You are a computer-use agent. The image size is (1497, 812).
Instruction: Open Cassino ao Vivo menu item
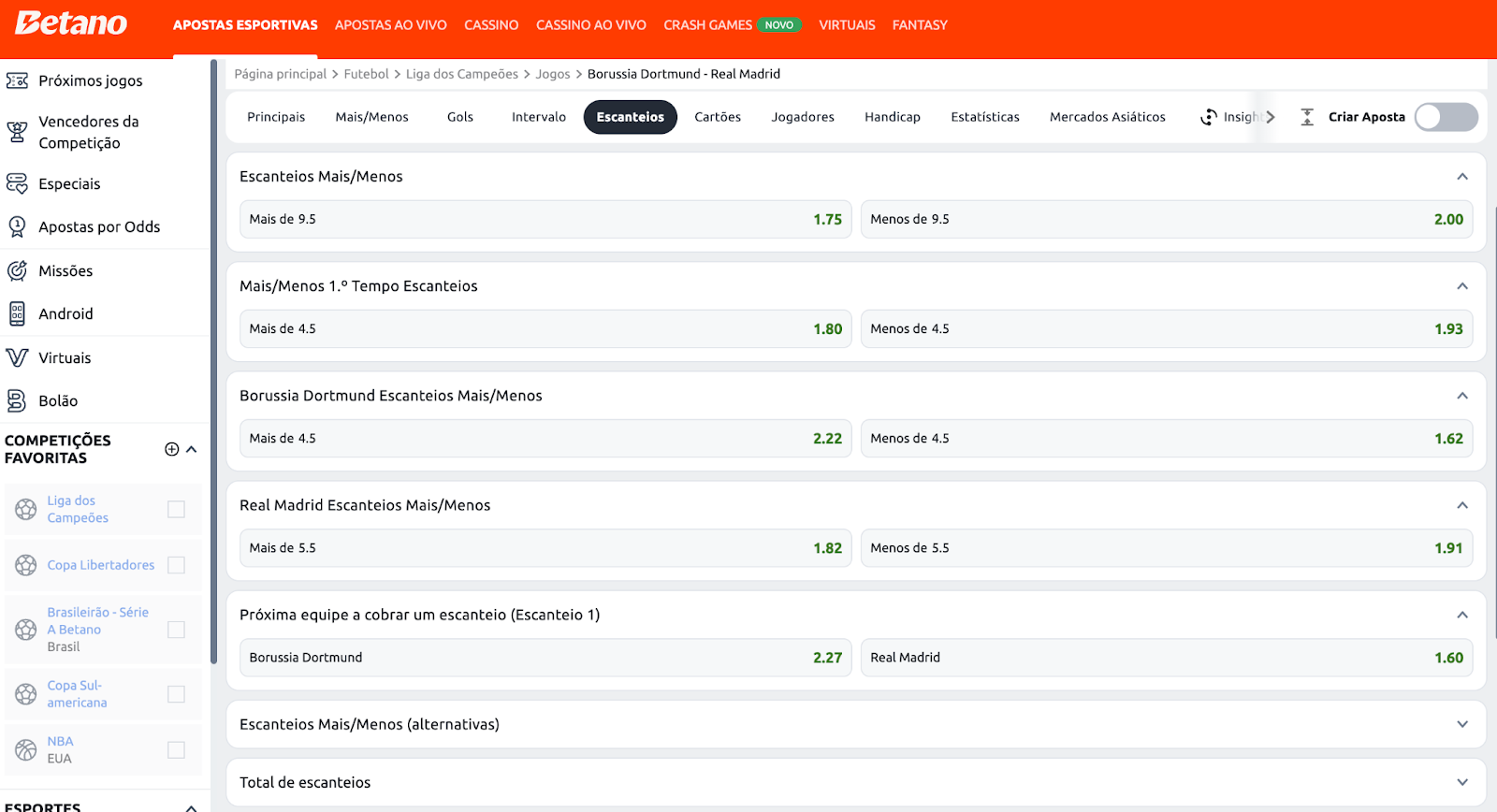pos(591,25)
